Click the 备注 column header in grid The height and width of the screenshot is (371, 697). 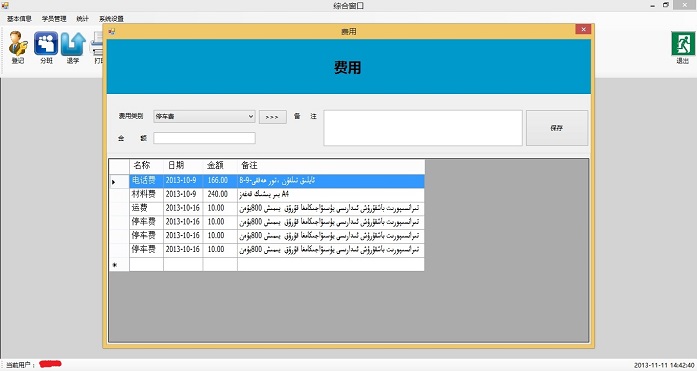331,166
